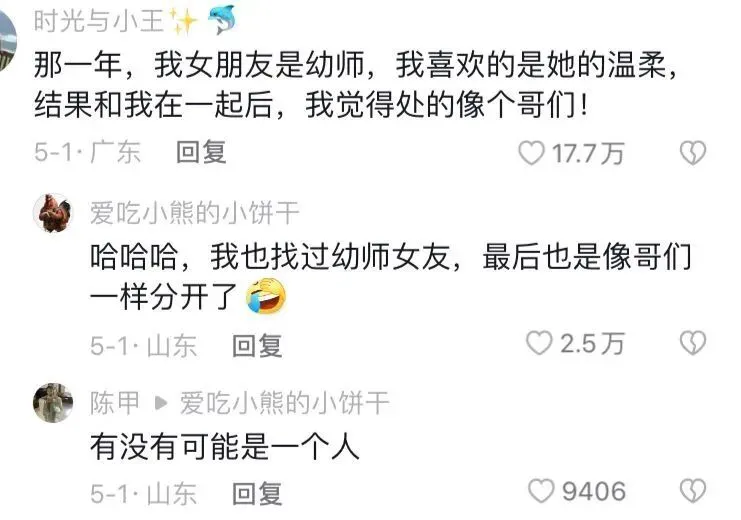Open 陈甲 username link

point(115,403)
